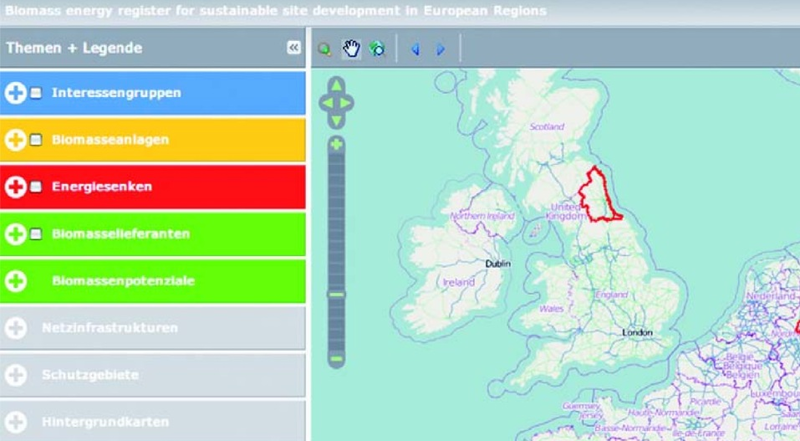Expand the Biomassenpotenziale section
800x441 pixels.
[x=15, y=282]
